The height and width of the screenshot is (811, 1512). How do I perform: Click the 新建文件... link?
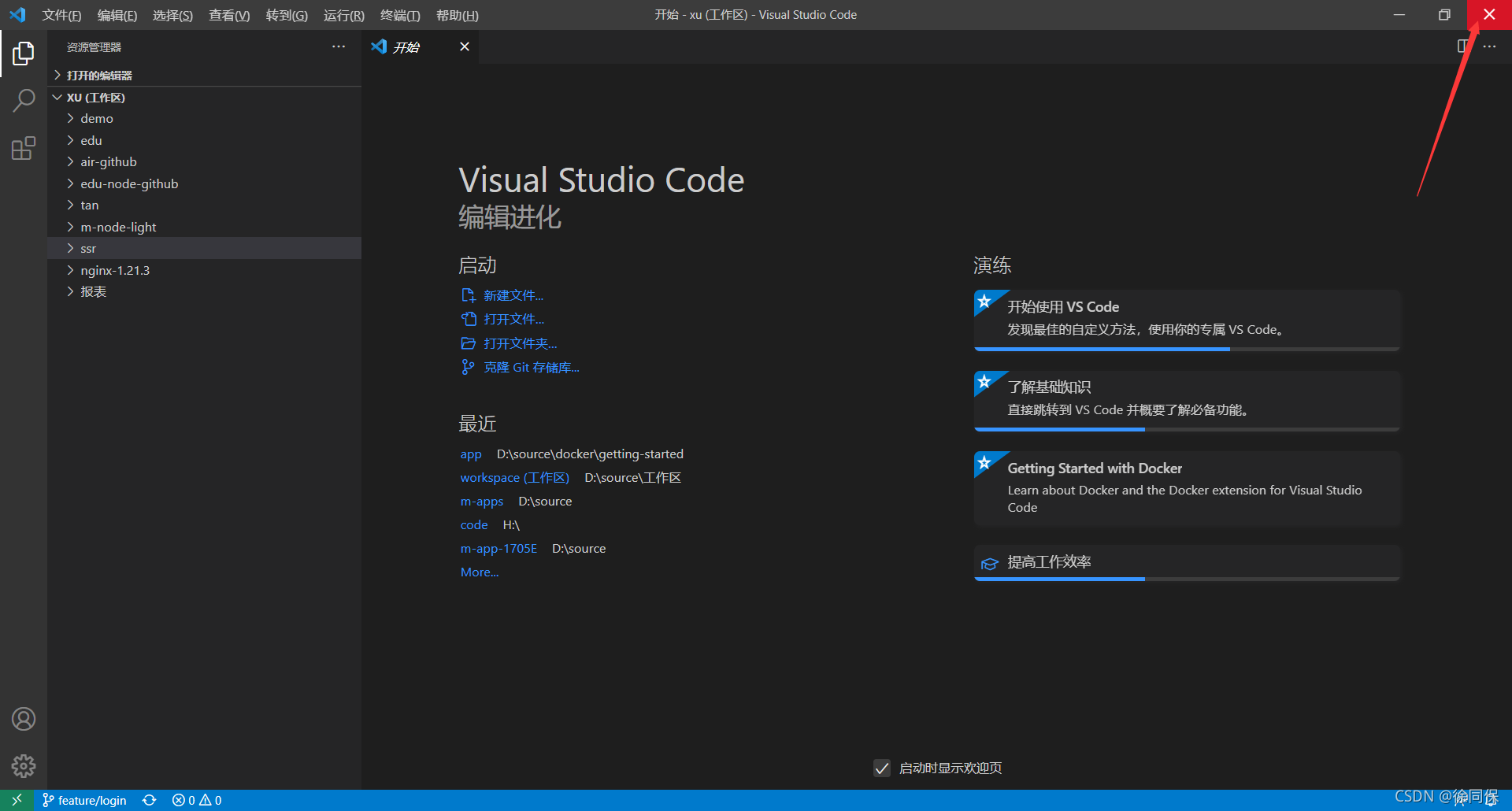click(513, 295)
